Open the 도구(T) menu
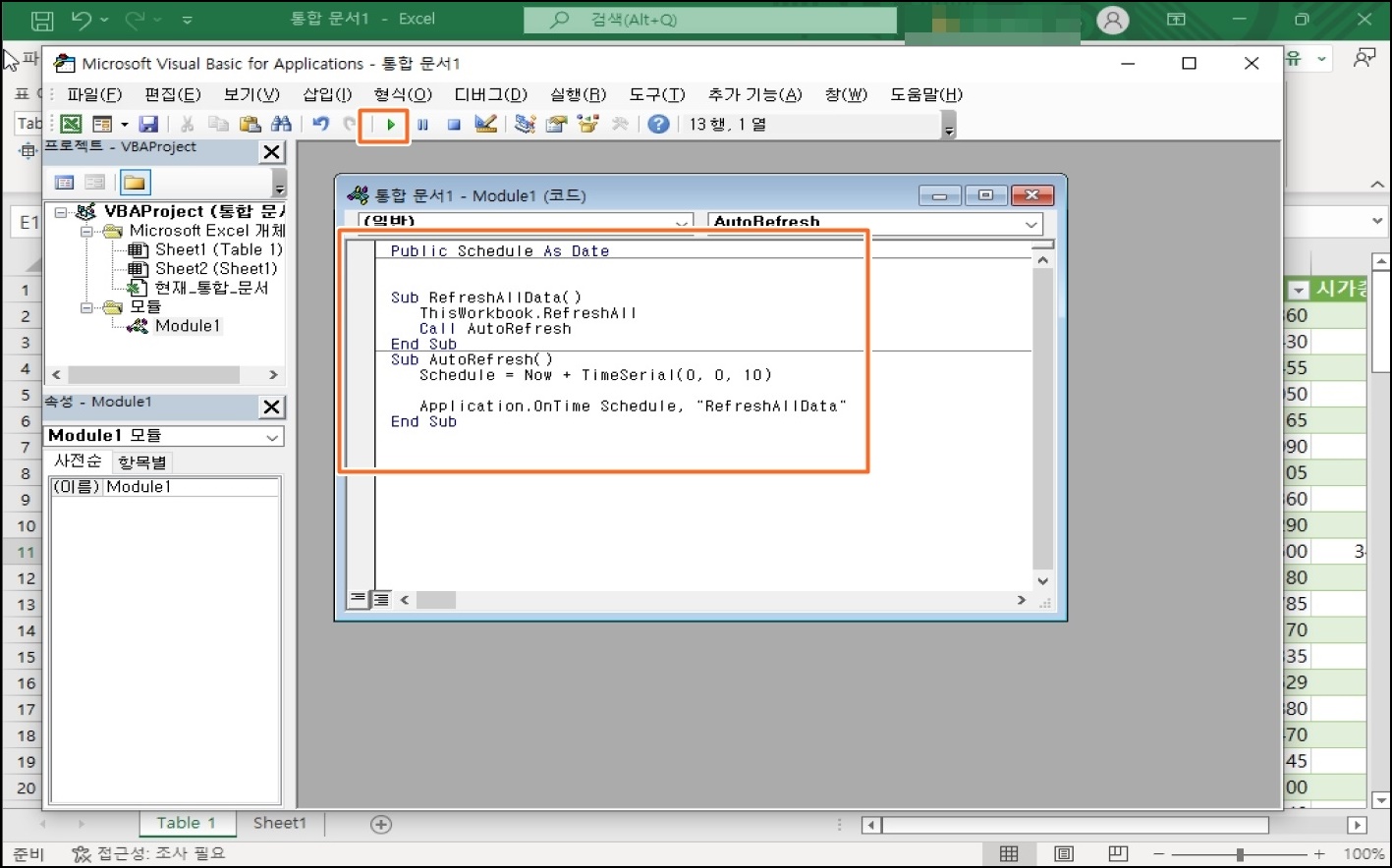Viewport: 1392px width, 868px height. coord(657,94)
